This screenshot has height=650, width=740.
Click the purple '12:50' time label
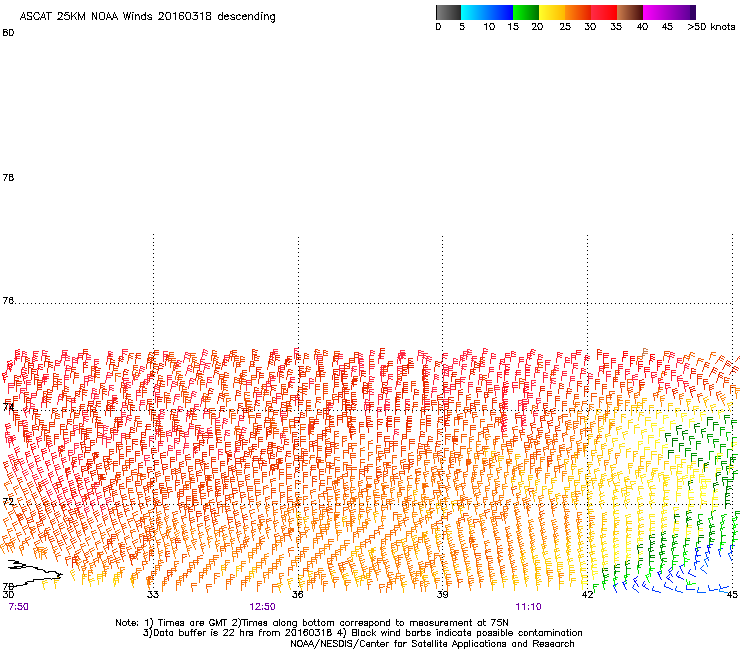(262, 607)
